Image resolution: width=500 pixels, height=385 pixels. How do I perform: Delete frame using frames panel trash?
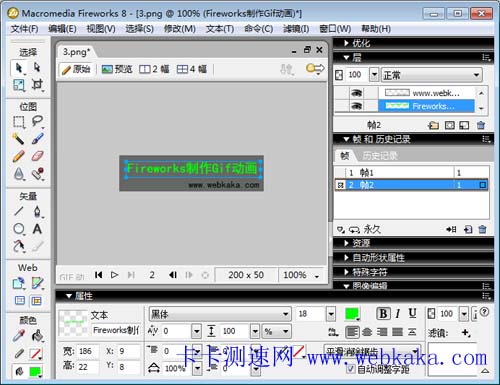[482, 229]
